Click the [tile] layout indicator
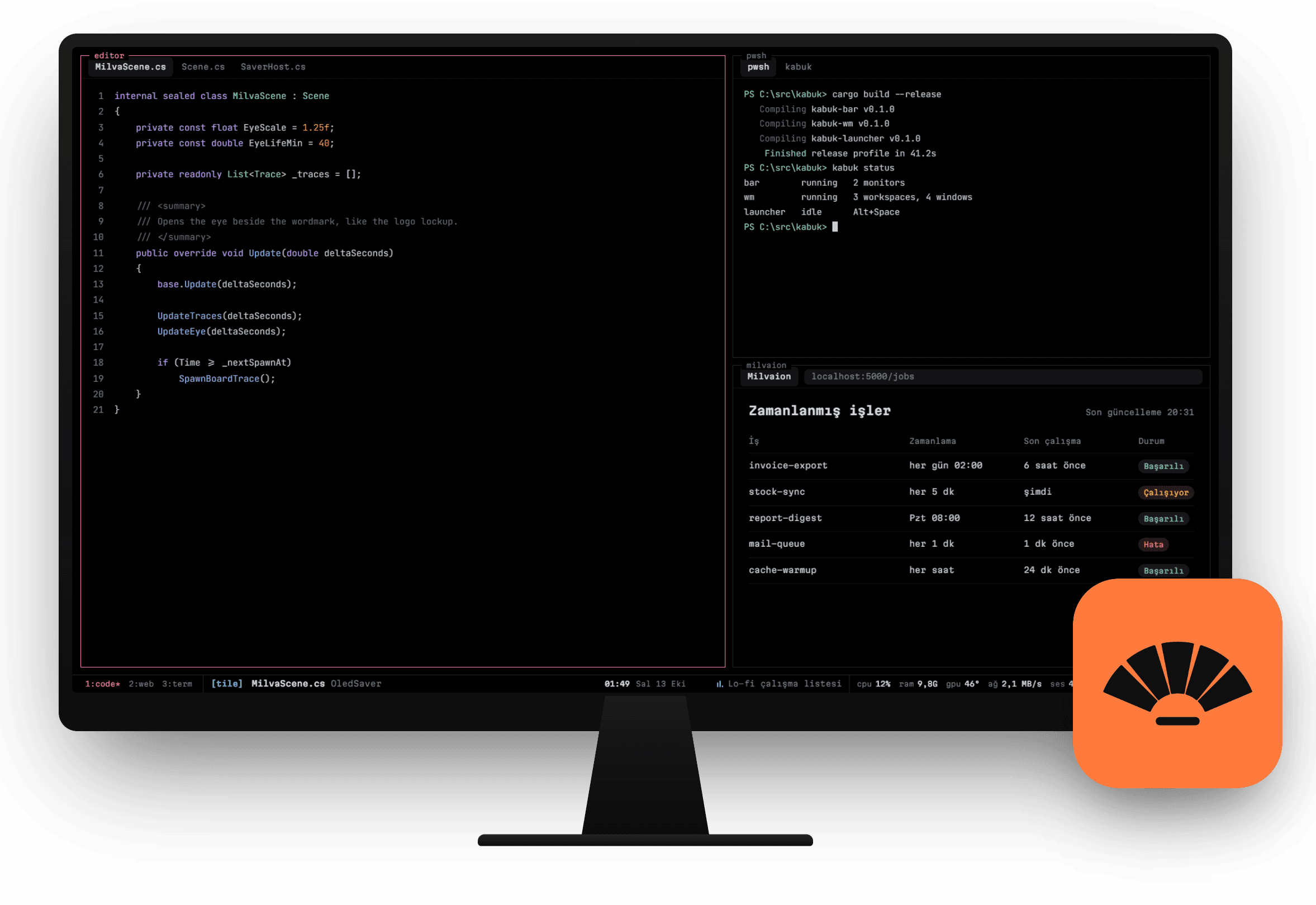The height and width of the screenshot is (905, 1316). coord(227,683)
